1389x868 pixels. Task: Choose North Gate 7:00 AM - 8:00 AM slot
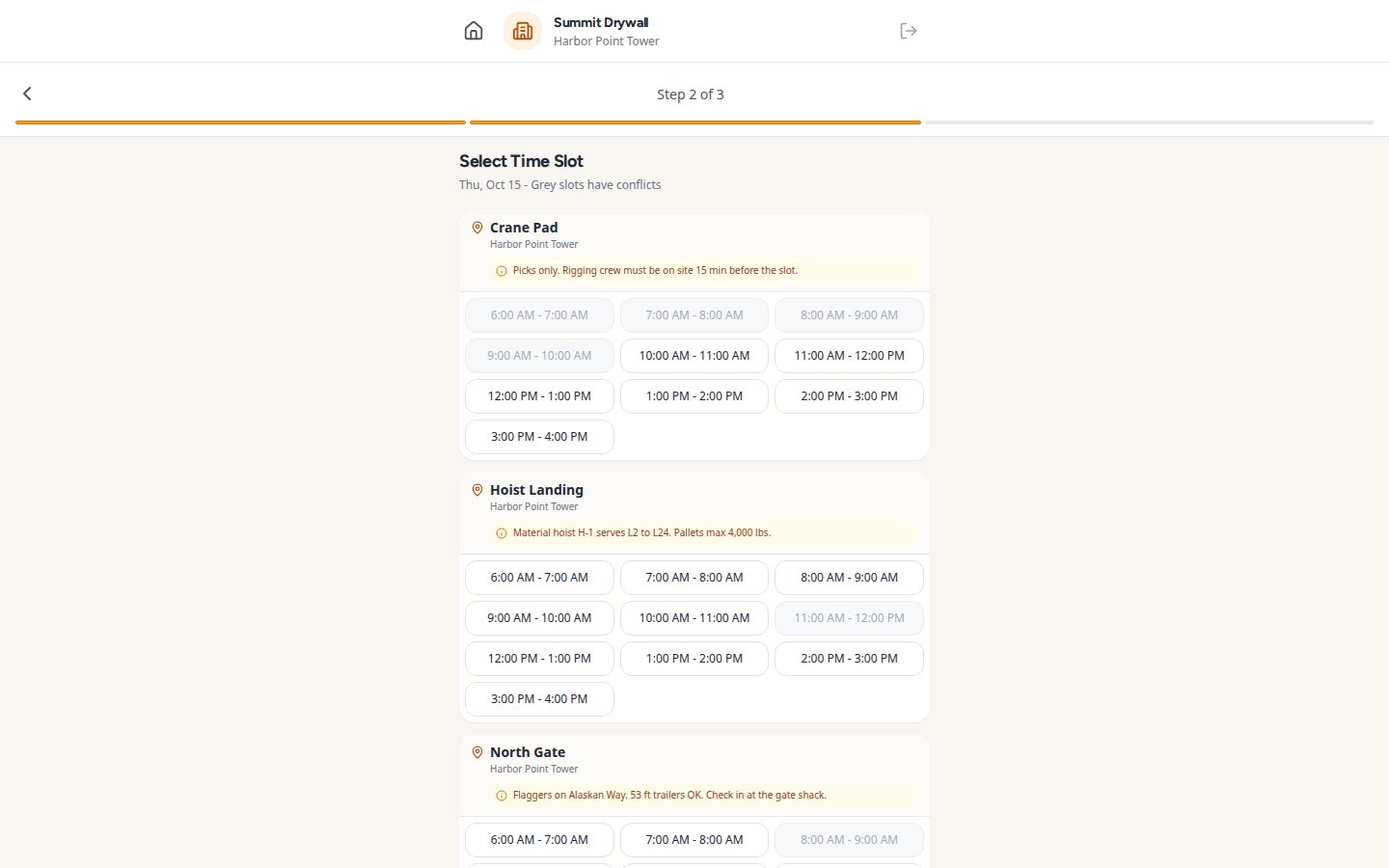694,840
